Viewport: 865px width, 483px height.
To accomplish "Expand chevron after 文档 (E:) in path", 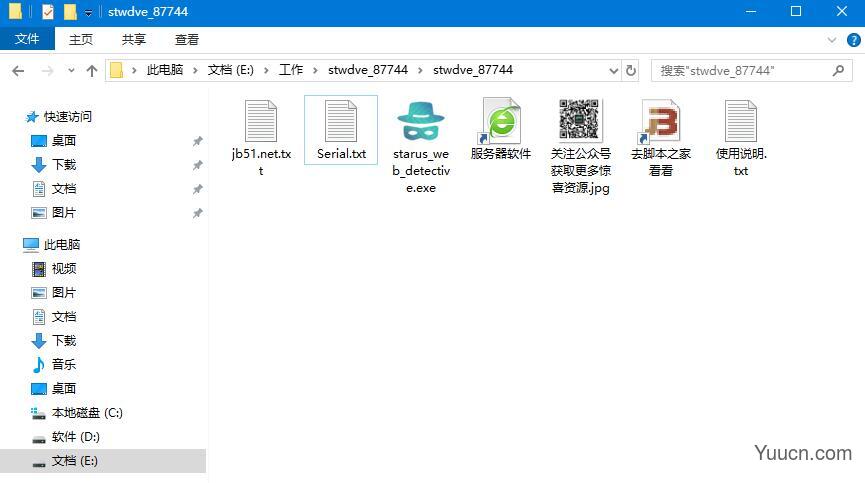I will coord(266,71).
